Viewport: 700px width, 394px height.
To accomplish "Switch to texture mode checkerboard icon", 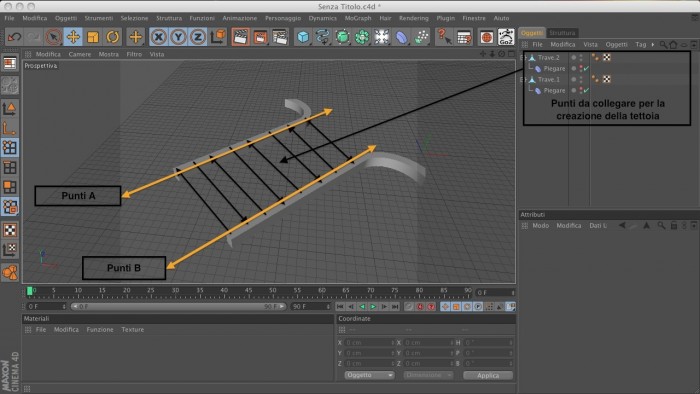I will click(x=10, y=230).
